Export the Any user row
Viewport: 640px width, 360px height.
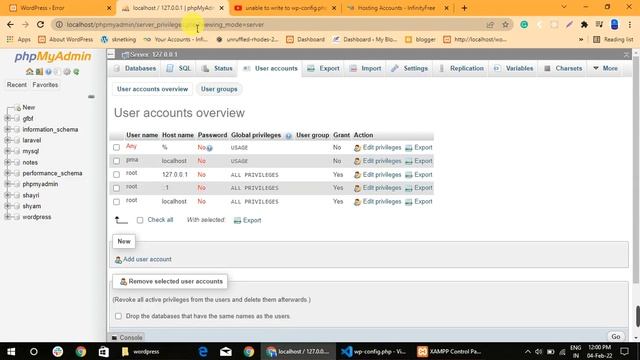pos(419,147)
